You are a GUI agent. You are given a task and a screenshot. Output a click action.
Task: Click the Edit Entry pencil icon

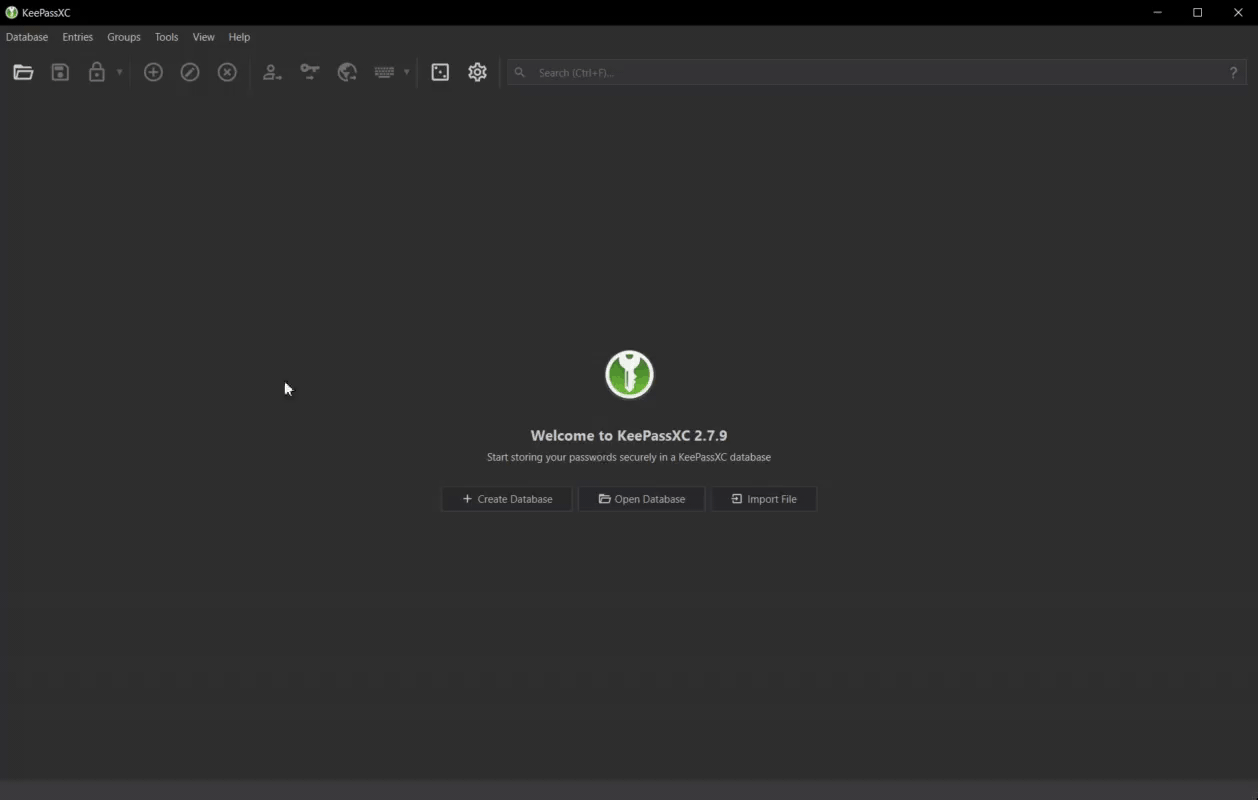190,72
